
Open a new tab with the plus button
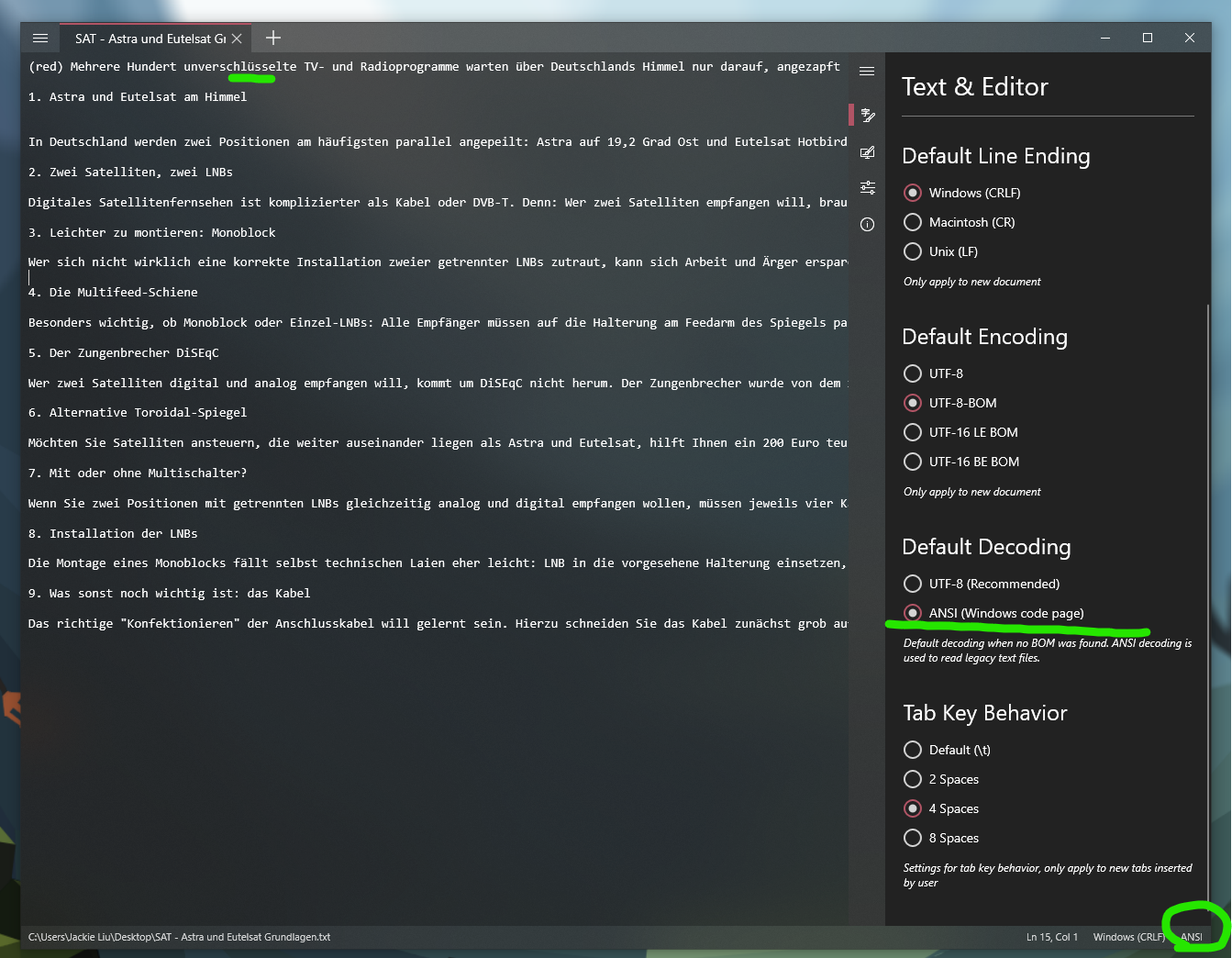pos(272,38)
